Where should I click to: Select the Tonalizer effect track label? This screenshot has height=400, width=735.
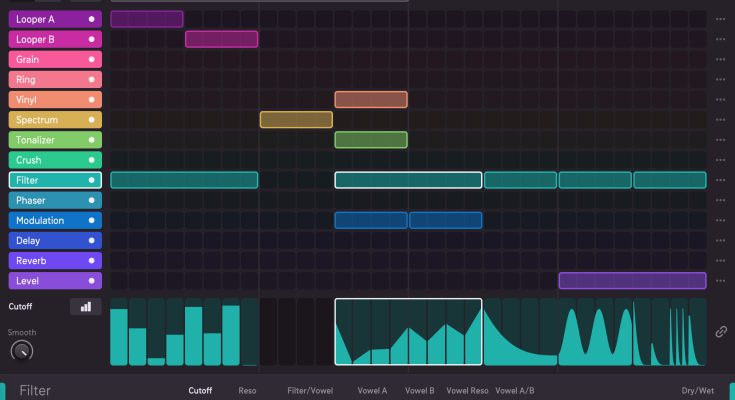[x=45, y=140]
